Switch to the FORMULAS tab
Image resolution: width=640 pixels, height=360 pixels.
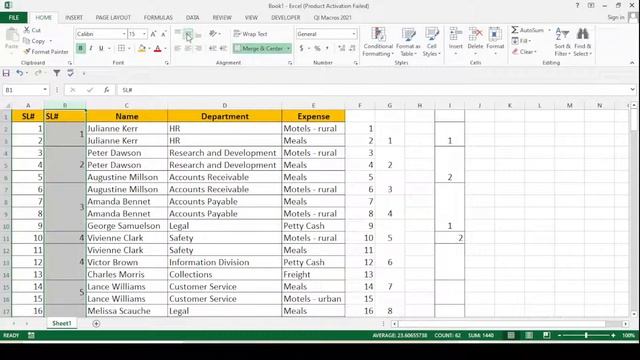158,18
